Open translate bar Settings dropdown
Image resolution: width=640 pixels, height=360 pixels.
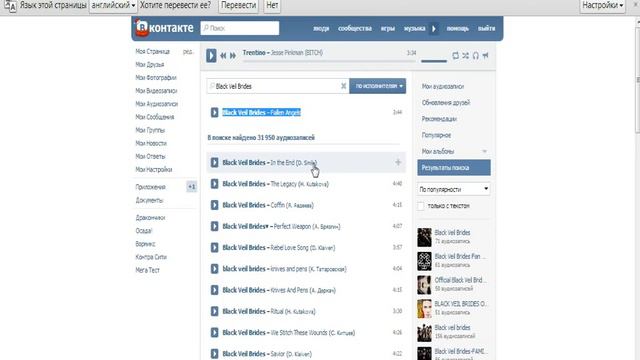[602, 5]
